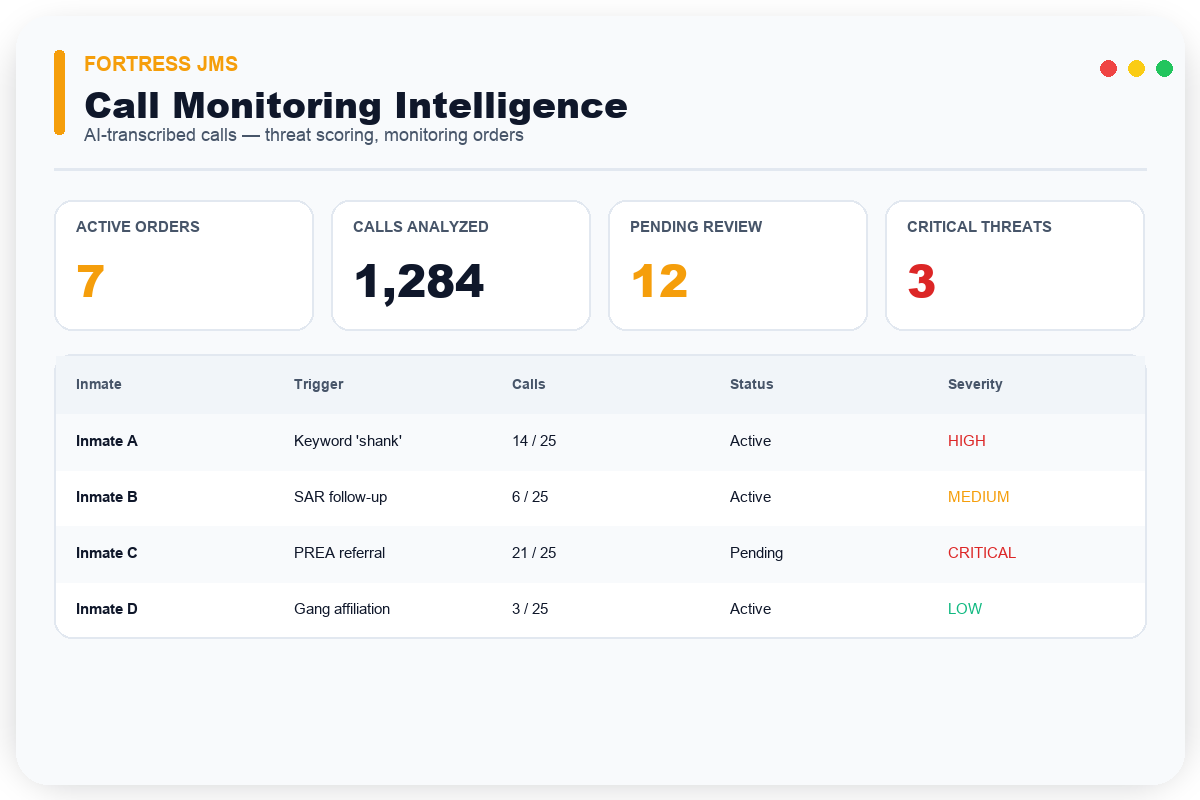The image size is (1200, 800).
Task: Sort by the Inmate column header
Action: click(x=98, y=384)
